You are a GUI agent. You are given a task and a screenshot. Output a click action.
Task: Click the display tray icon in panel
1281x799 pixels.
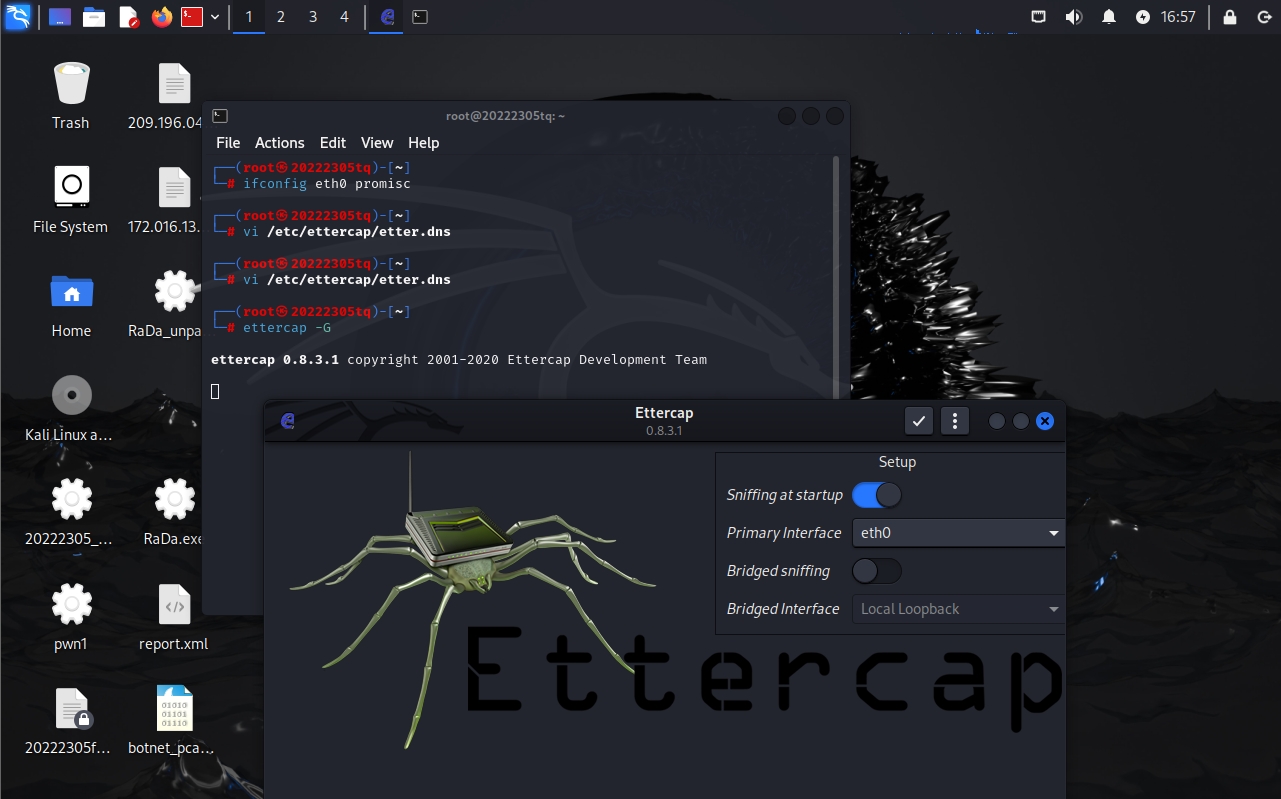click(x=1039, y=17)
